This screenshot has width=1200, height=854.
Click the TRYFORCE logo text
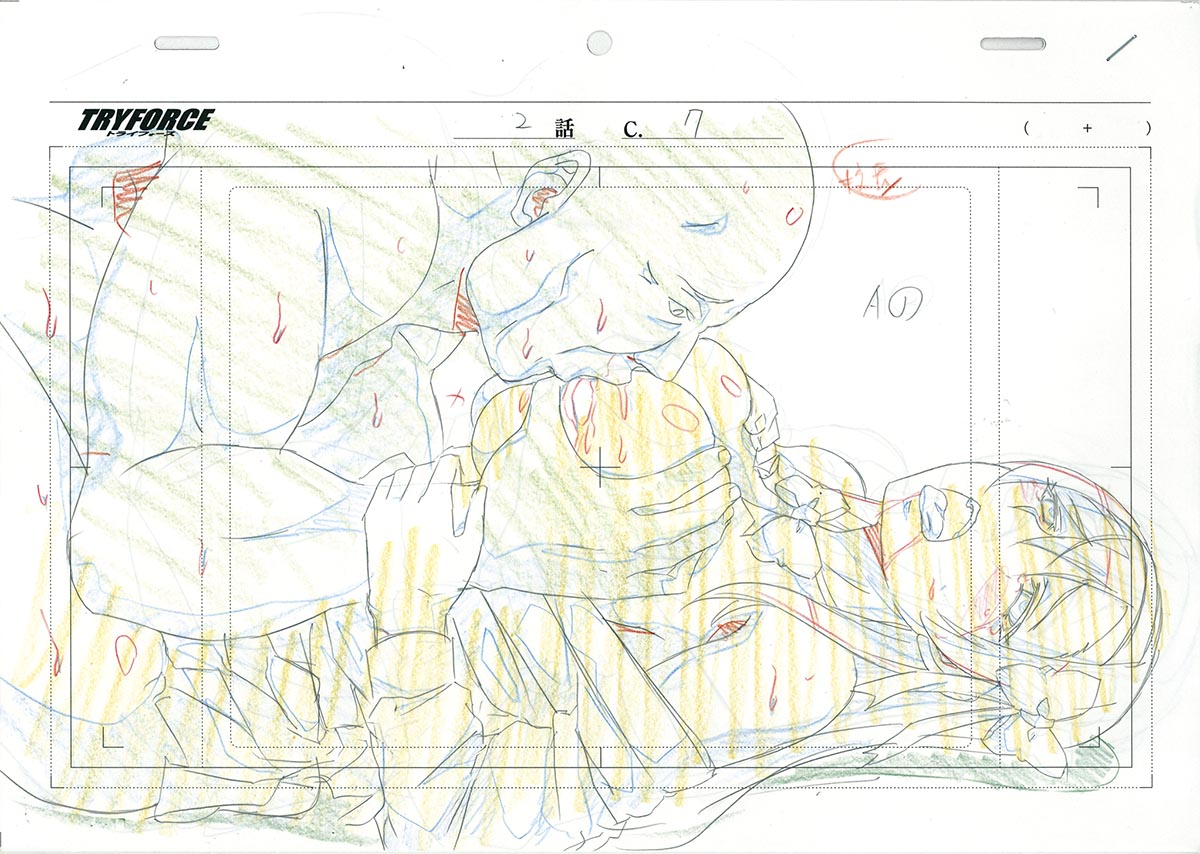(146, 122)
